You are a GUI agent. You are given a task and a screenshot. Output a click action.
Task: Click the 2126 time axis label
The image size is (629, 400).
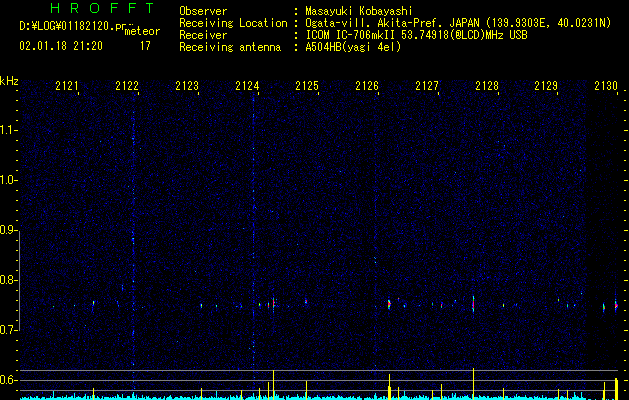click(367, 86)
